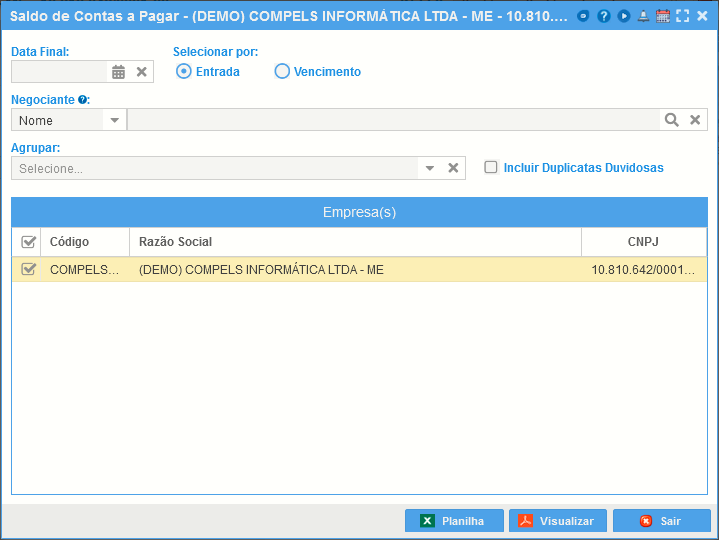This screenshot has width=719, height=540.
Task: Select the row cell COMPELS... code
Action: pos(84,270)
